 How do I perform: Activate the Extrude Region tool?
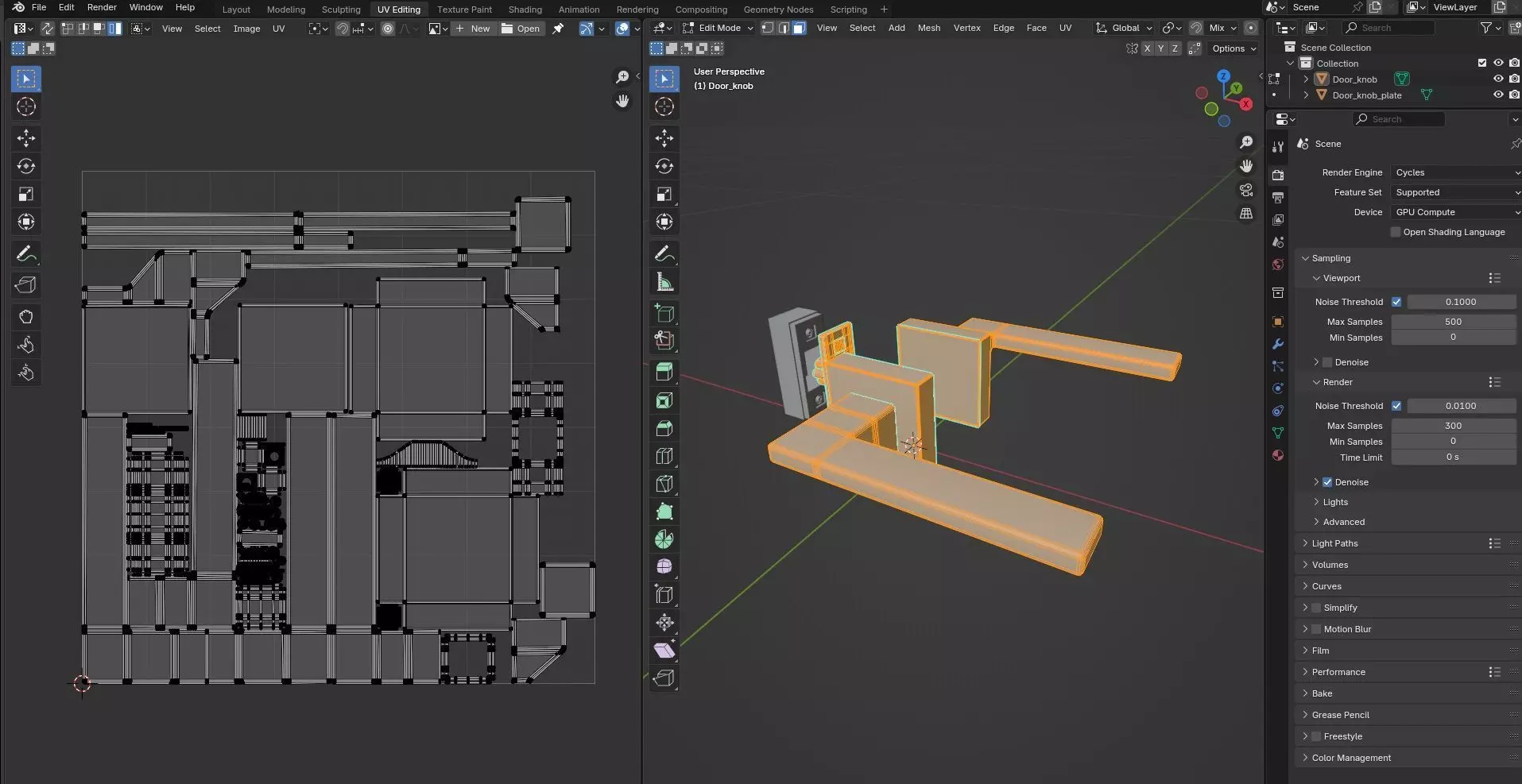tap(664, 372)
